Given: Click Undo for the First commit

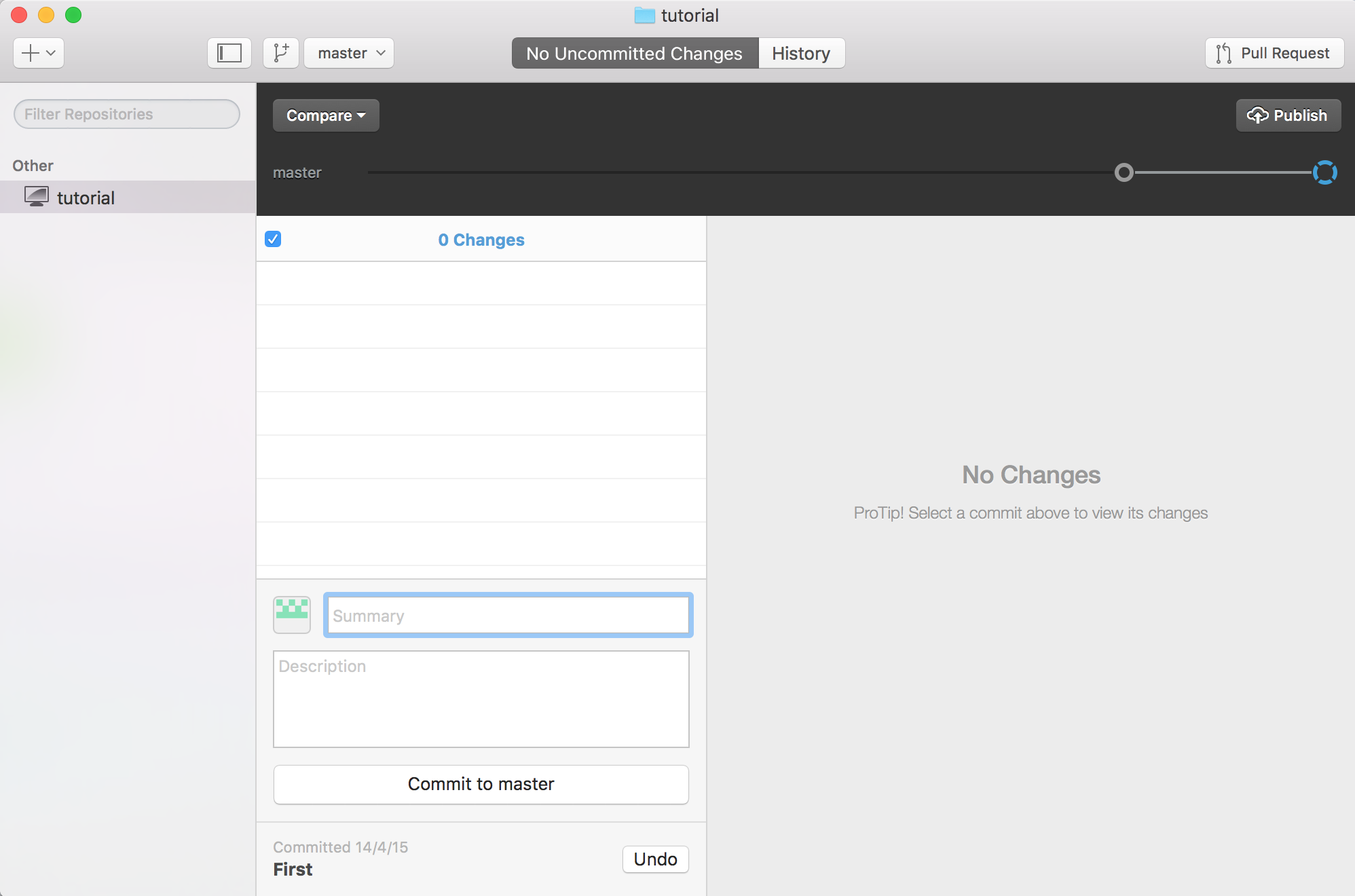Looking at the screenshot, I should (655, 859).
